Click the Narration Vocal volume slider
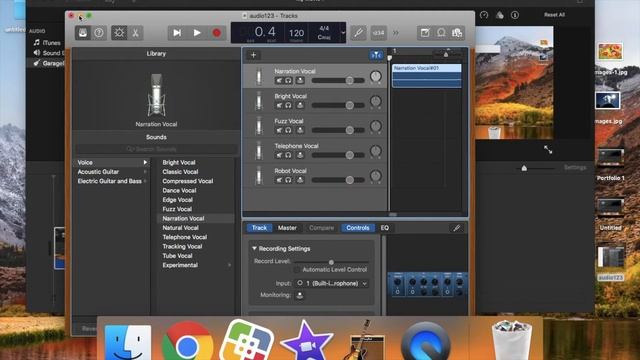Screen dimensions: 640x360 pos(338,80)
